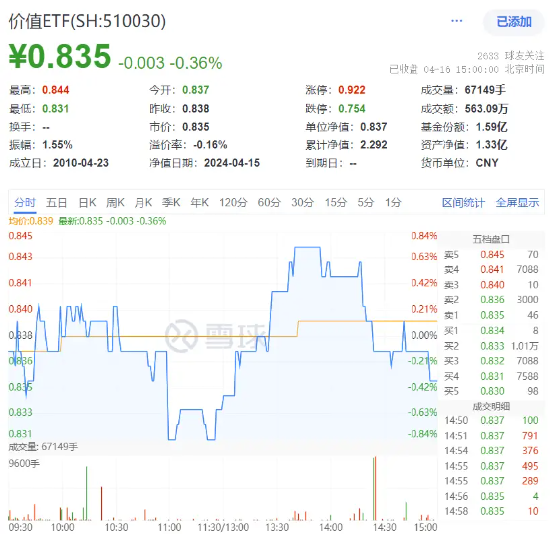550x535 pixels.
Task: Select the 卖4 row at 0.841
Action: 491,269
